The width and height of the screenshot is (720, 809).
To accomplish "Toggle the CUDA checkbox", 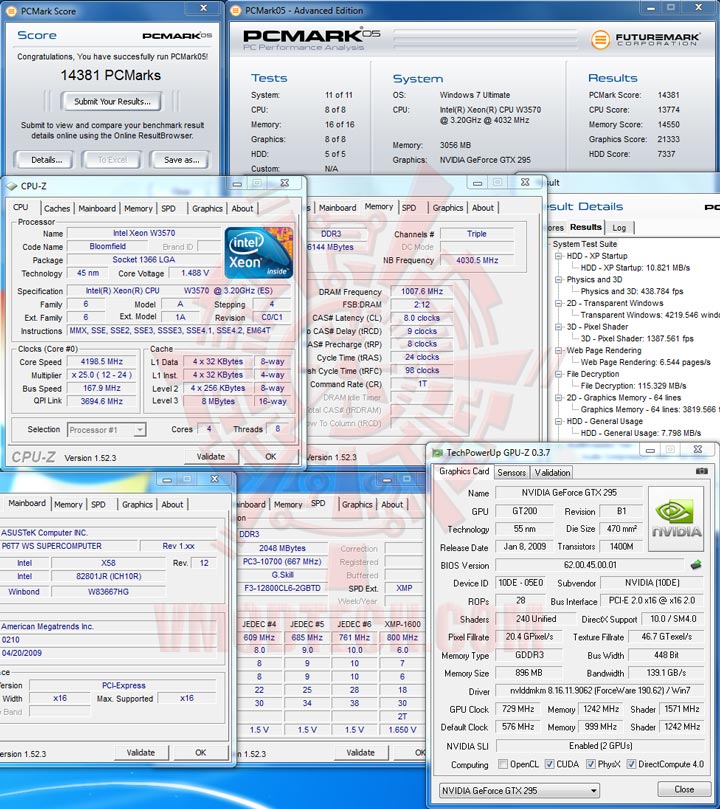I will tap(549, 764).
